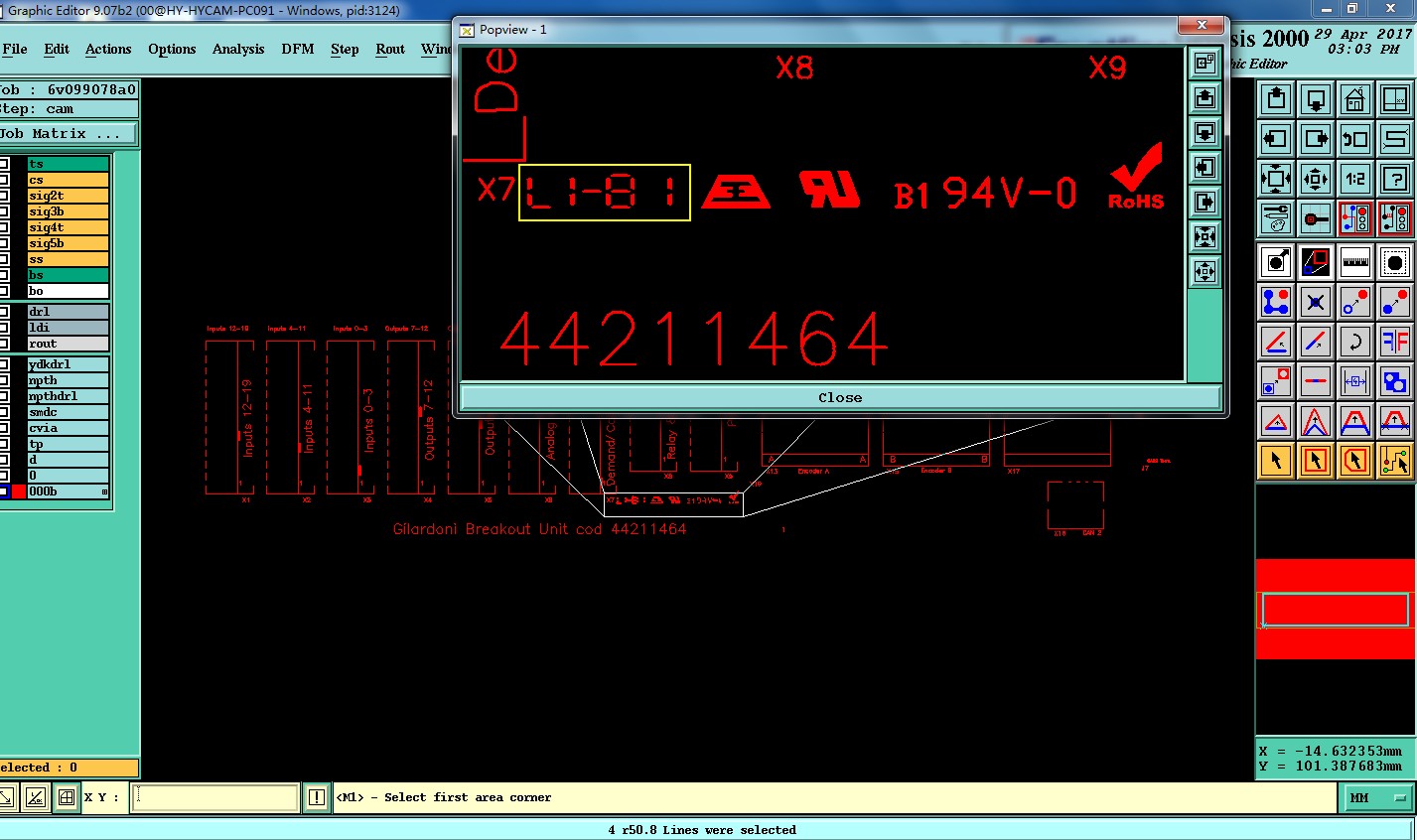Toggle the checkbox for layer cs

tap(4, 180)
